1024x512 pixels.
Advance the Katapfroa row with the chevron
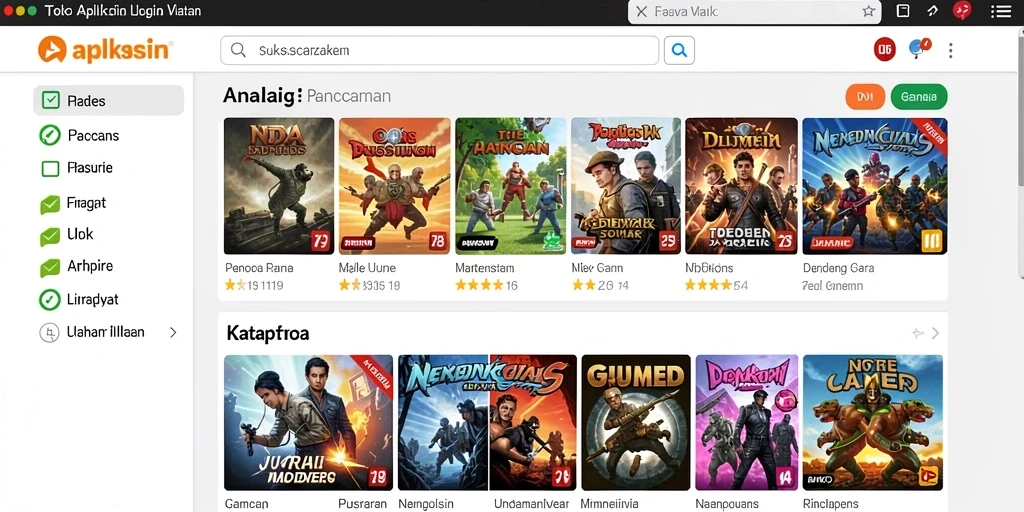[935, 333]
